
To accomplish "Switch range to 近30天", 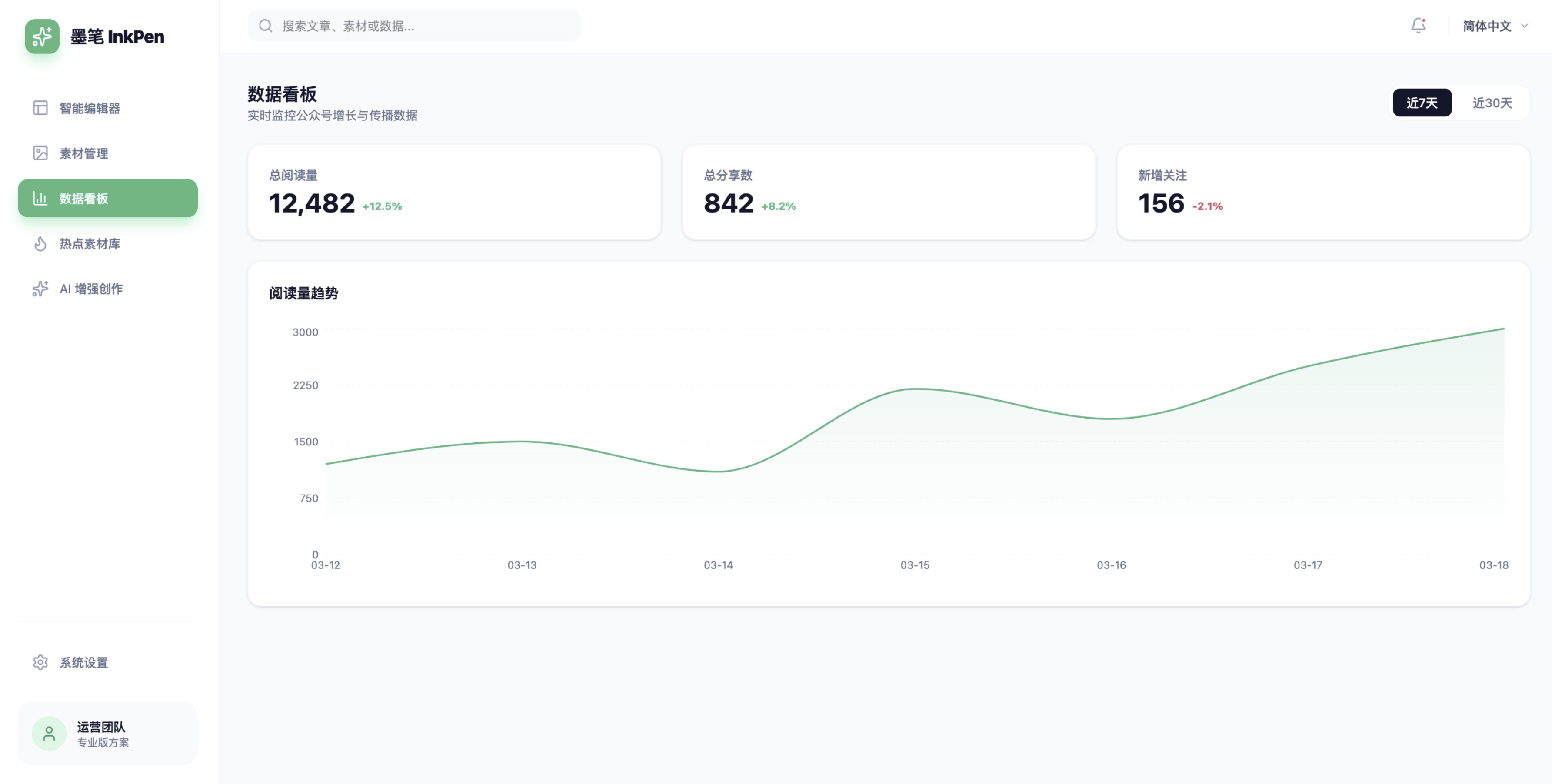I will (x=1492, y=103).
